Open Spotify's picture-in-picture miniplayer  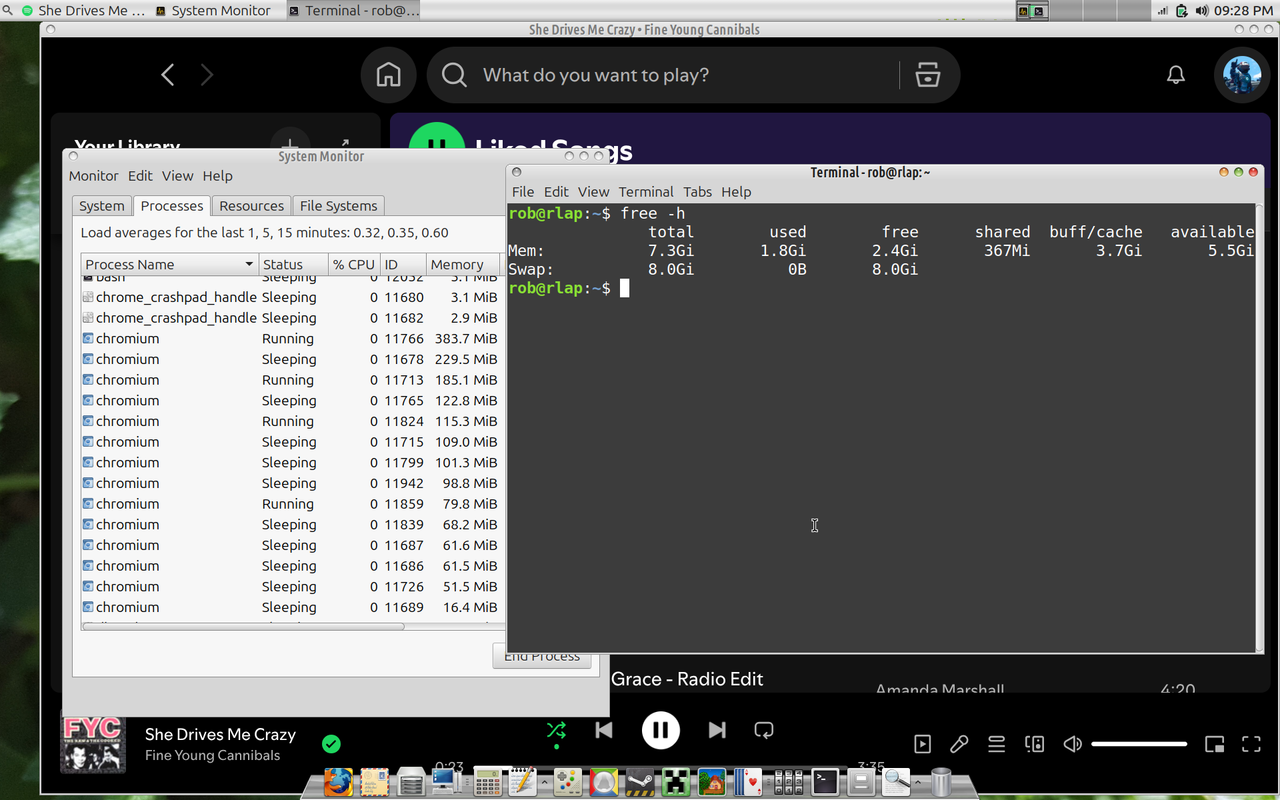pyautogui.click(x=1214, y=743)
